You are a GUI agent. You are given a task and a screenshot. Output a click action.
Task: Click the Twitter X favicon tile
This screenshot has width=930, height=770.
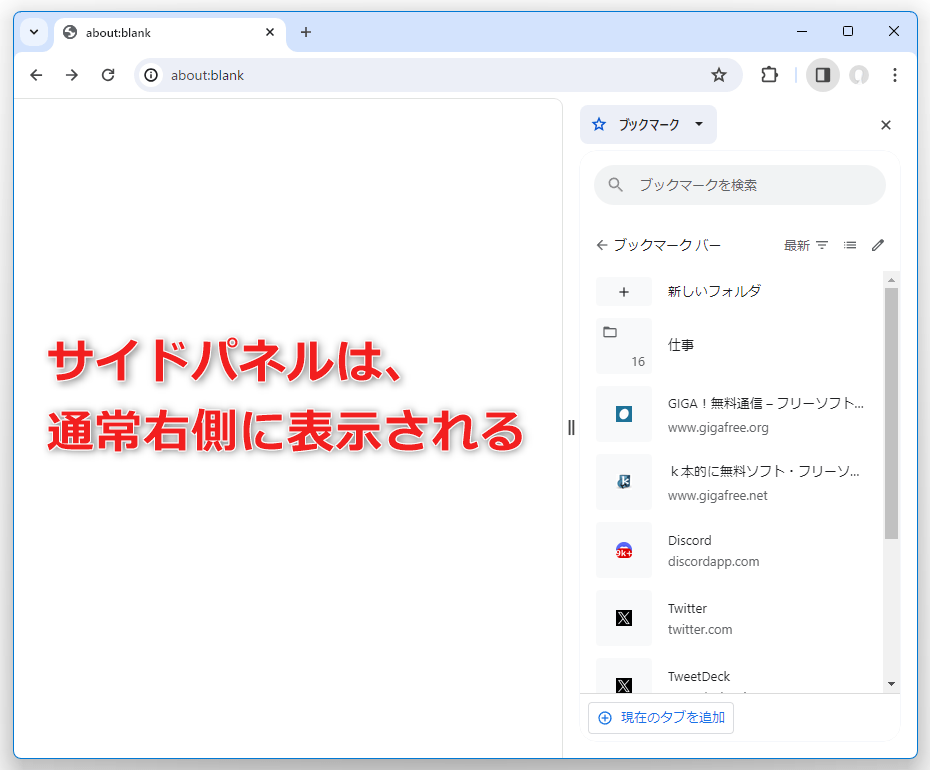[x=624, y=618]
